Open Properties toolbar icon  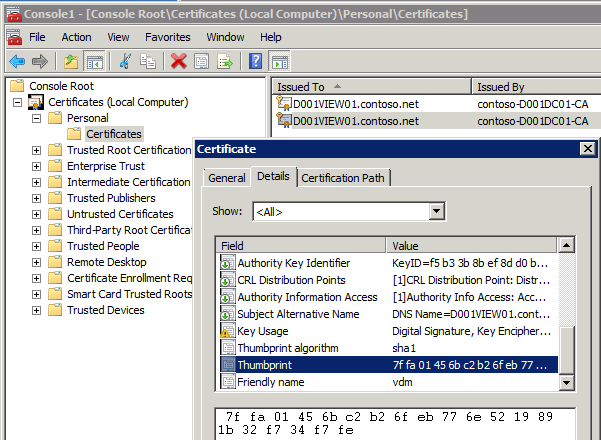pyautogui.click(x=202, y=61)
